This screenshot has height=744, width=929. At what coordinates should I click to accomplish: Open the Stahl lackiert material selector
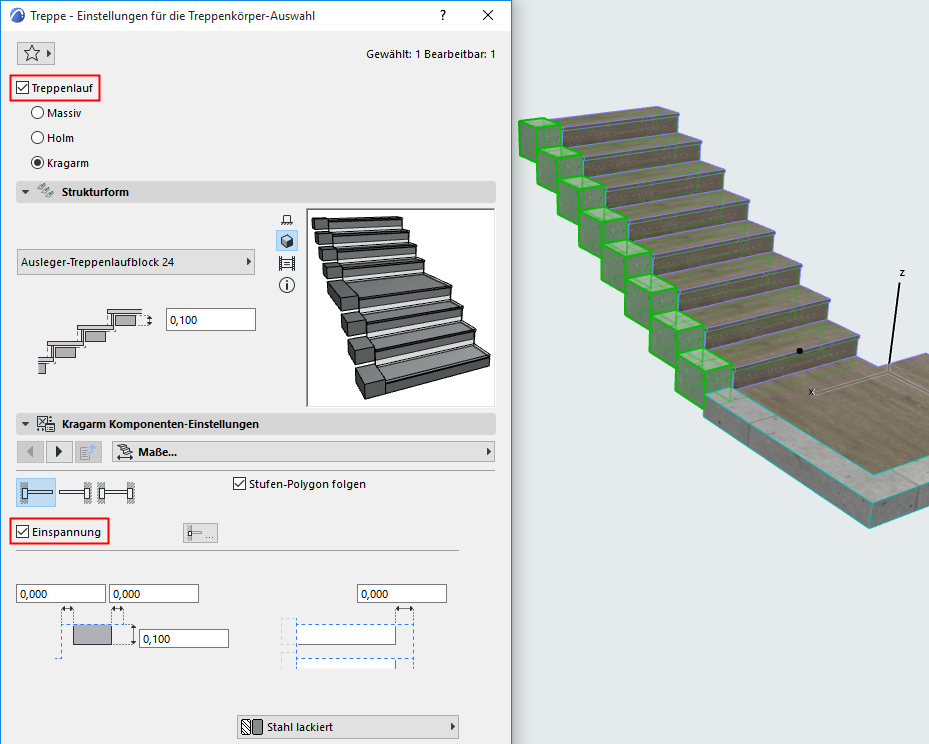coord(347,726)
